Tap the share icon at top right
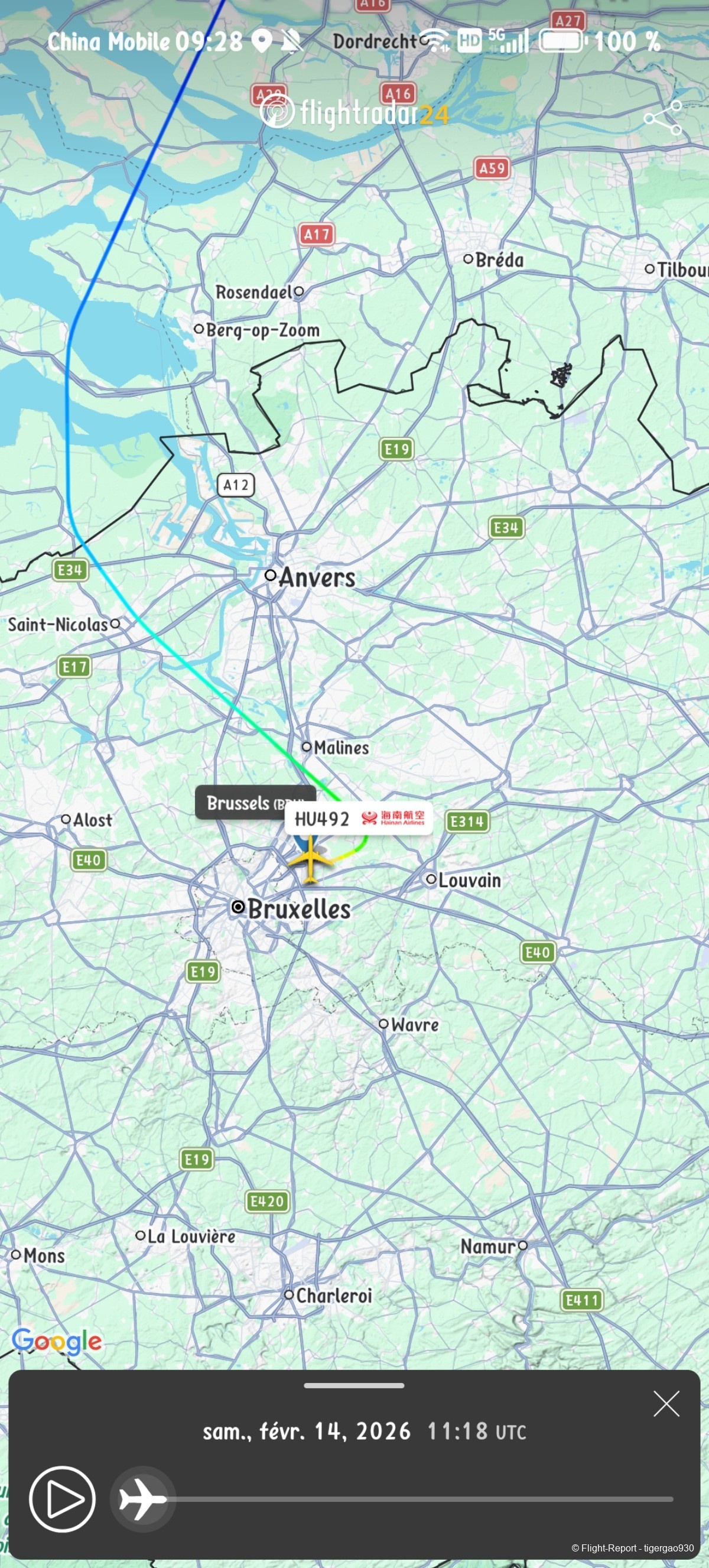Image resolution: width=709 pixels, height=1568 pixels. click(663, 118)
